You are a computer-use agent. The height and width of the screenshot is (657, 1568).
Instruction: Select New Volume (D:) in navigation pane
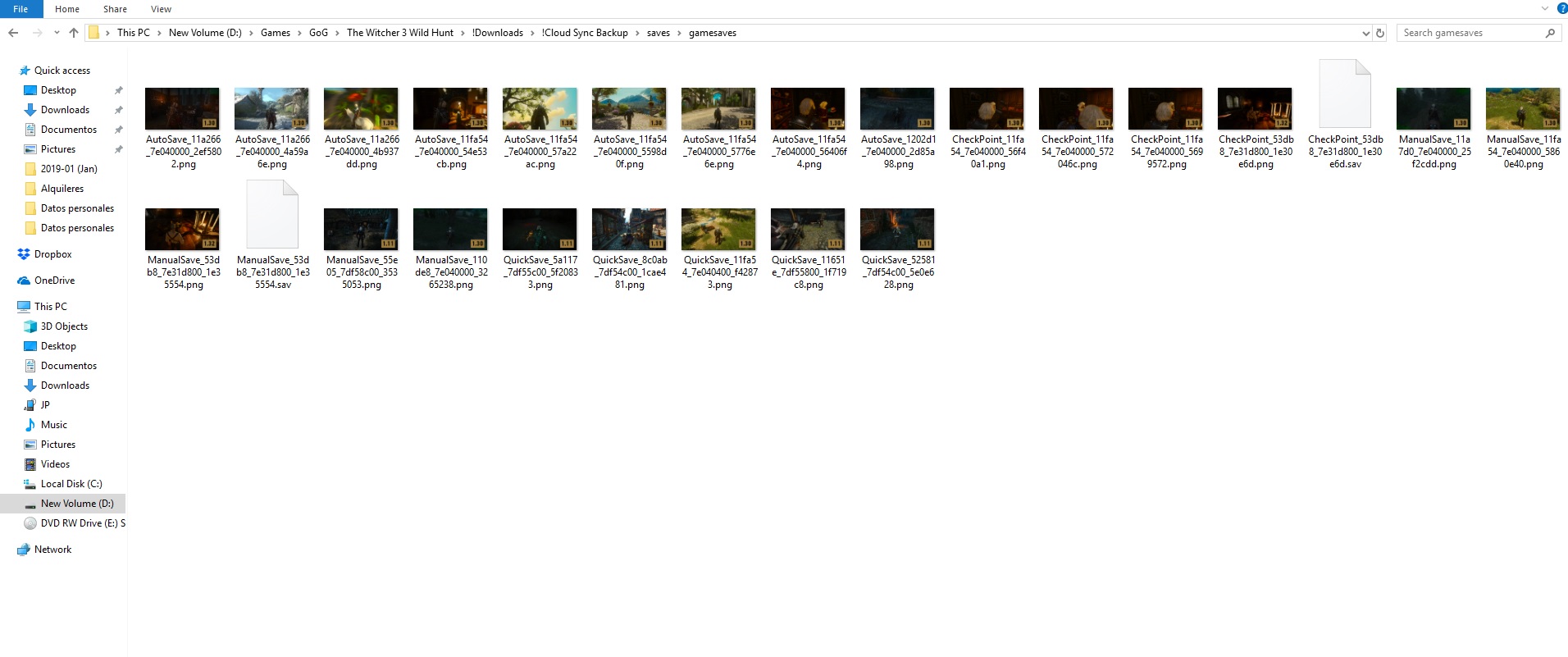pos(77,504)
